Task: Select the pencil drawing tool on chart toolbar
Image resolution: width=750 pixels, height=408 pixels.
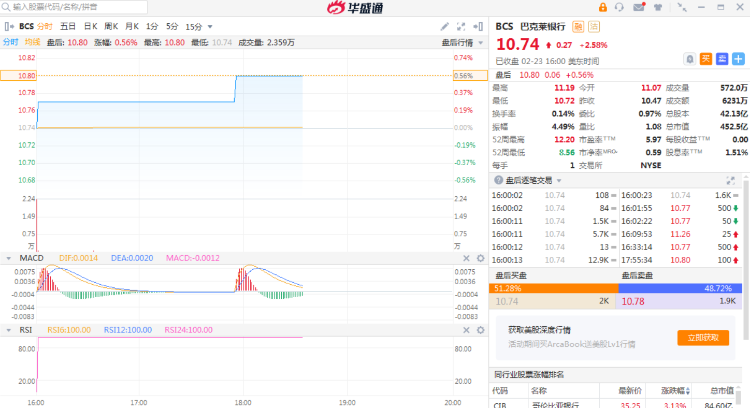Action: coord(445,27)
